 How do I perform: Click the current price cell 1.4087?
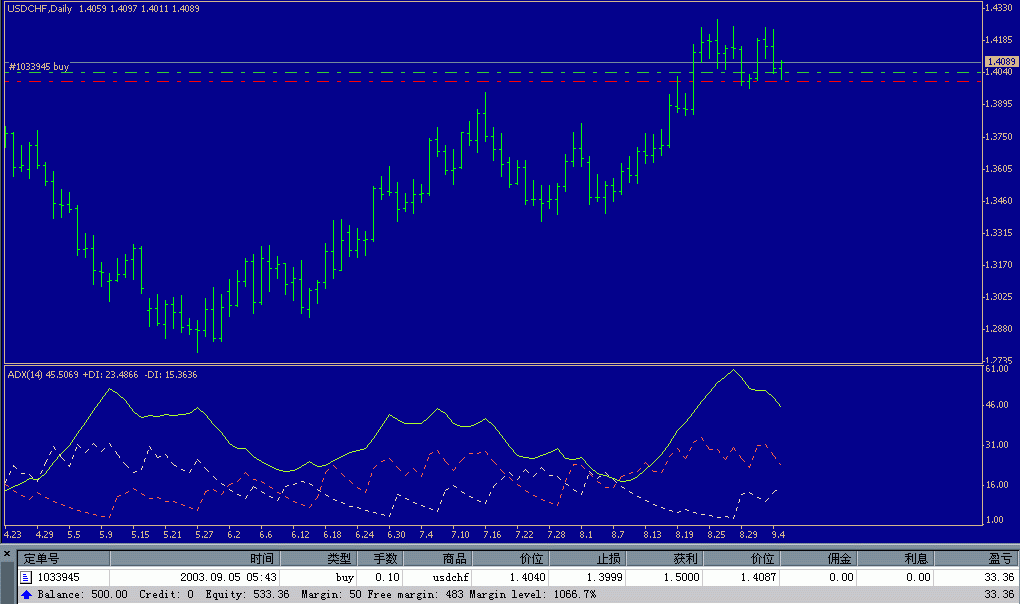(x=758, y=577)
